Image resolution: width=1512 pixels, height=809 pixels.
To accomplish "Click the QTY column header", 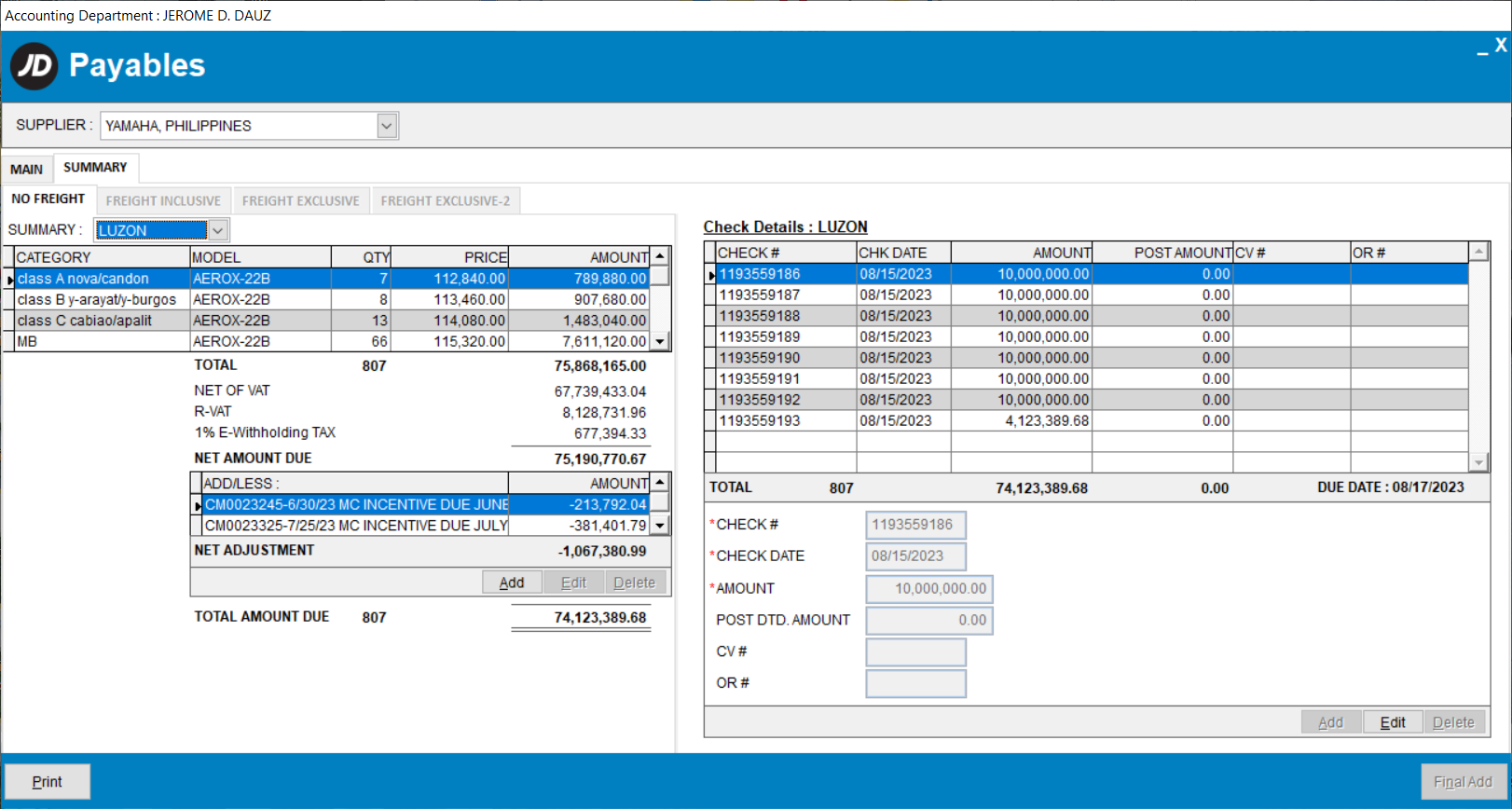I will [x=361, y=257].
